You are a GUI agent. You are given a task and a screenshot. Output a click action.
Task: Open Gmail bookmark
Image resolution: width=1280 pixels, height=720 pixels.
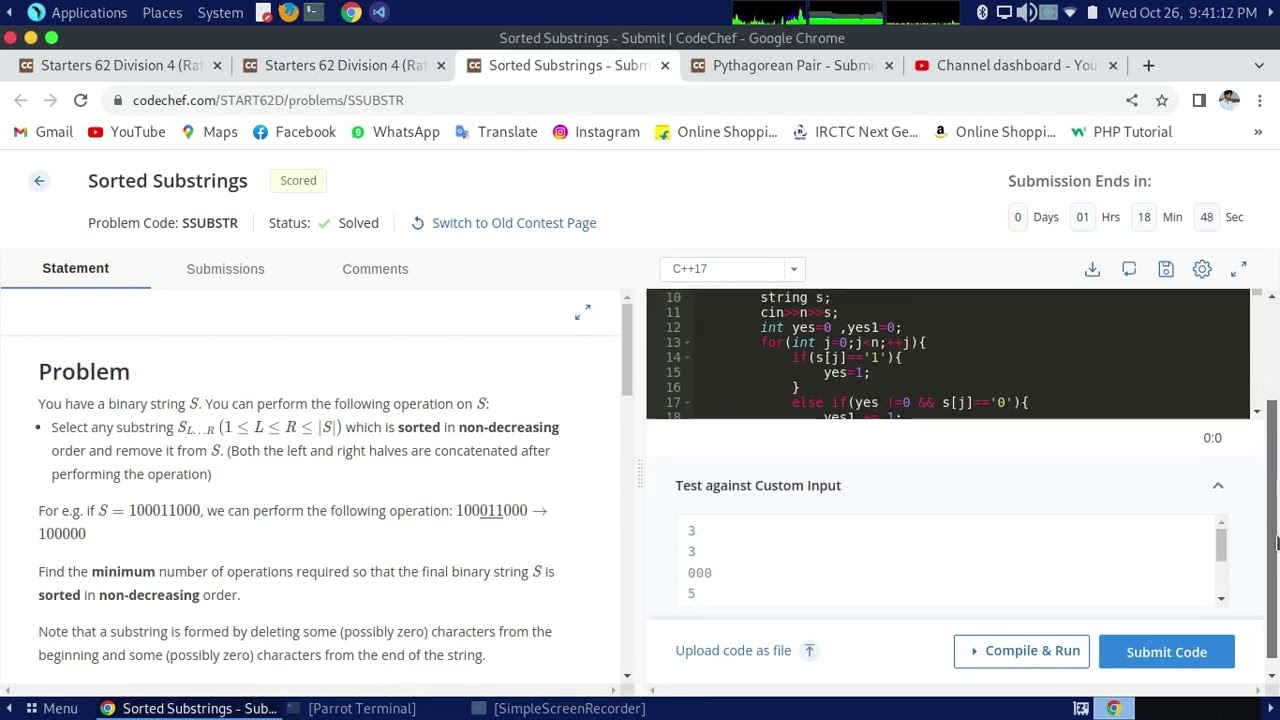click(43, 132)
